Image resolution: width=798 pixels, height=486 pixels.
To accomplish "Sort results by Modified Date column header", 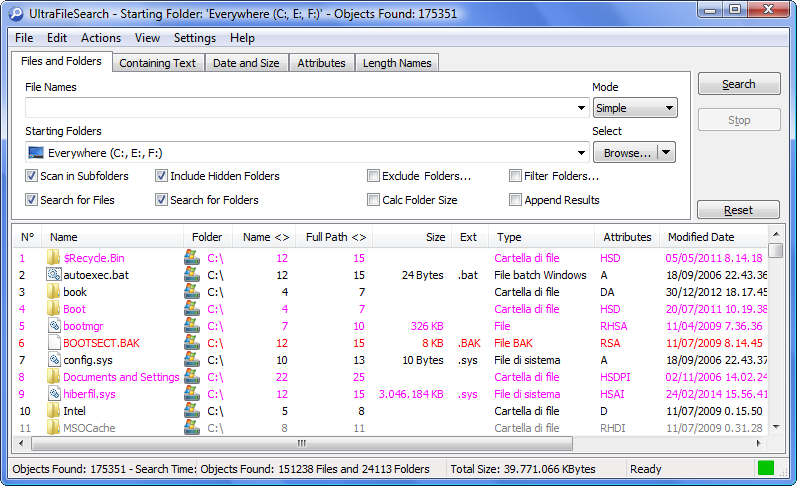I will (714, 237).
